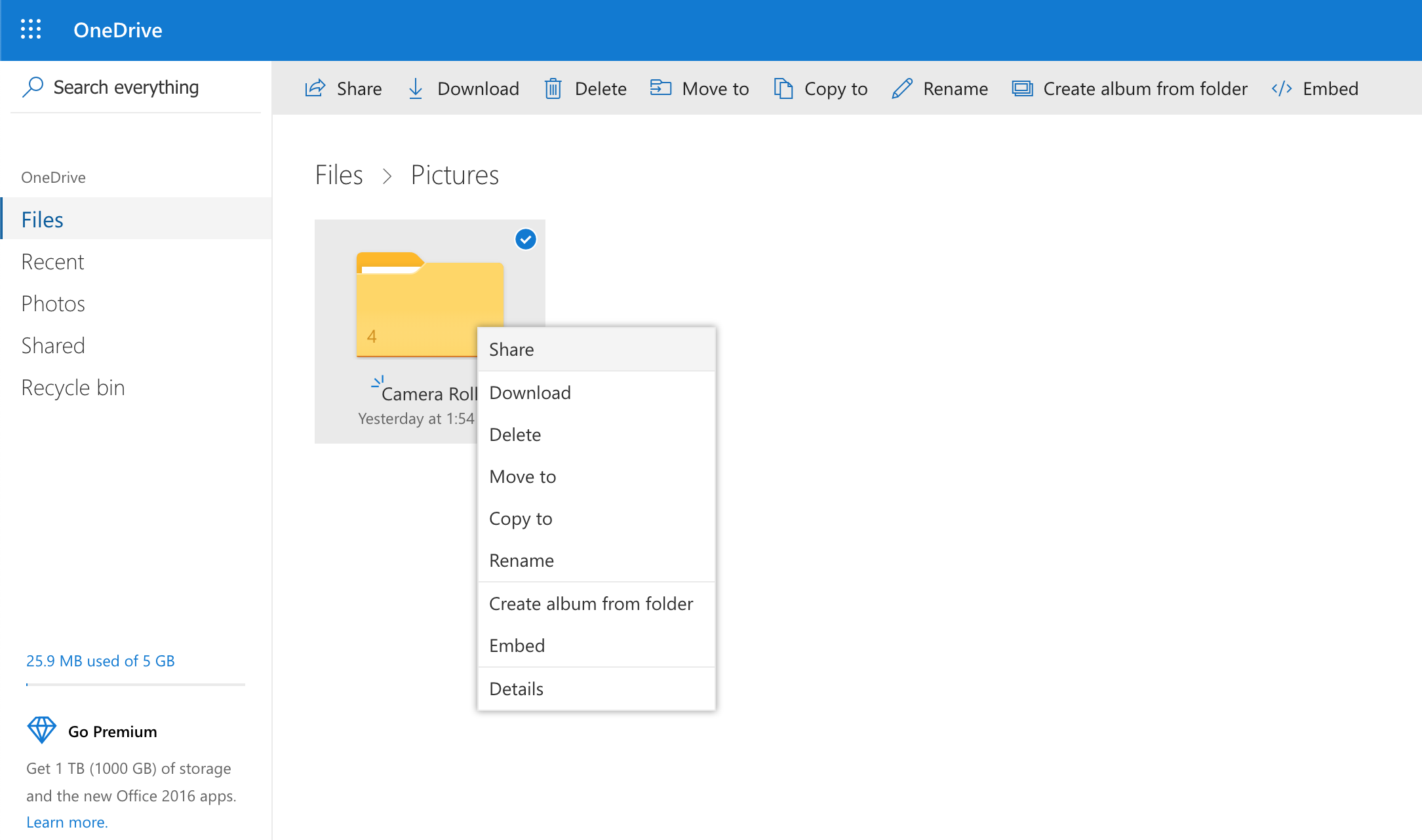Open the app launcher grid icon
This screenshot has height=840, width=1422.
click(x=31, y=29)
